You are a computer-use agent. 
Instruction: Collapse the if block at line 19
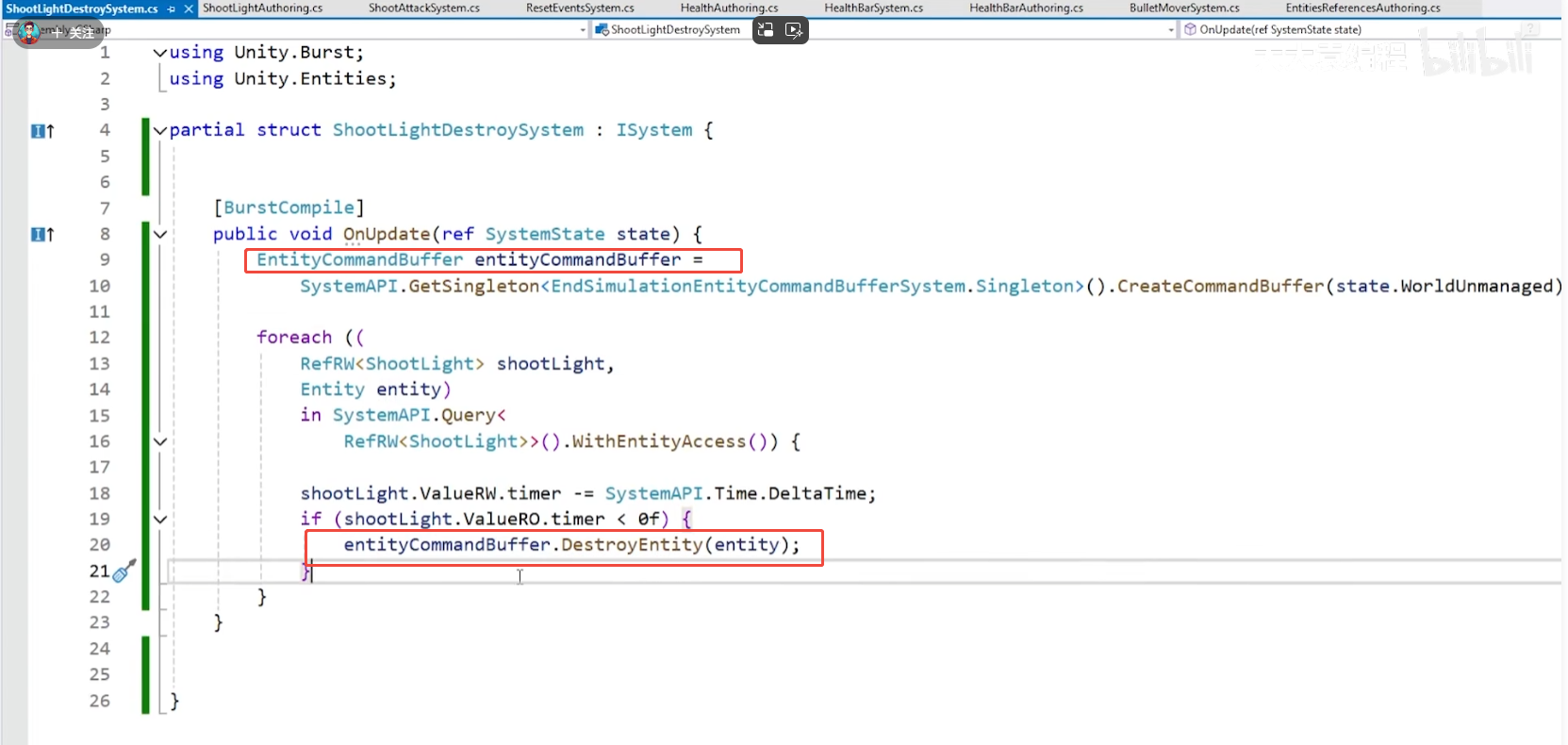(160, 519)
